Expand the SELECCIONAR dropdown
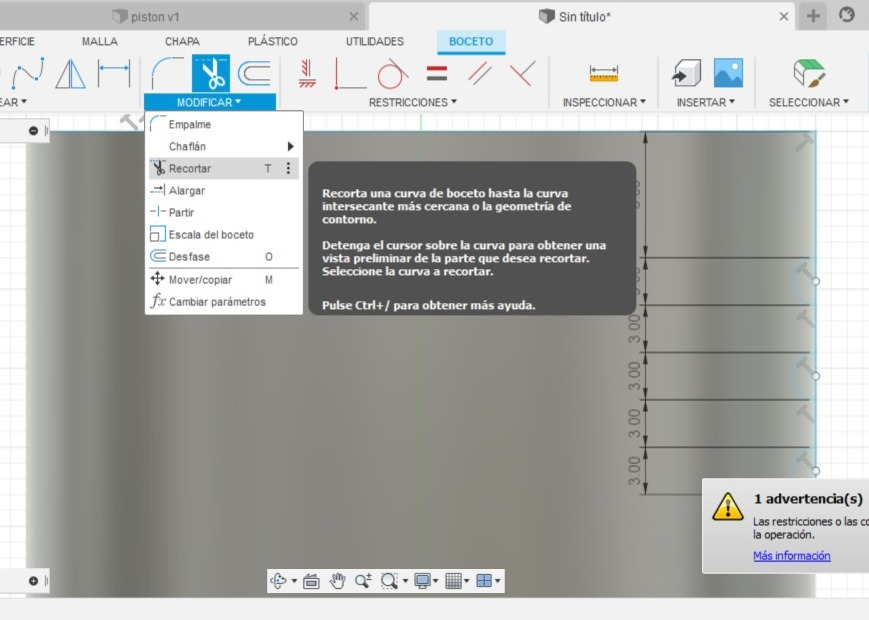Viewport: 869px width, 620px height. 809,103
